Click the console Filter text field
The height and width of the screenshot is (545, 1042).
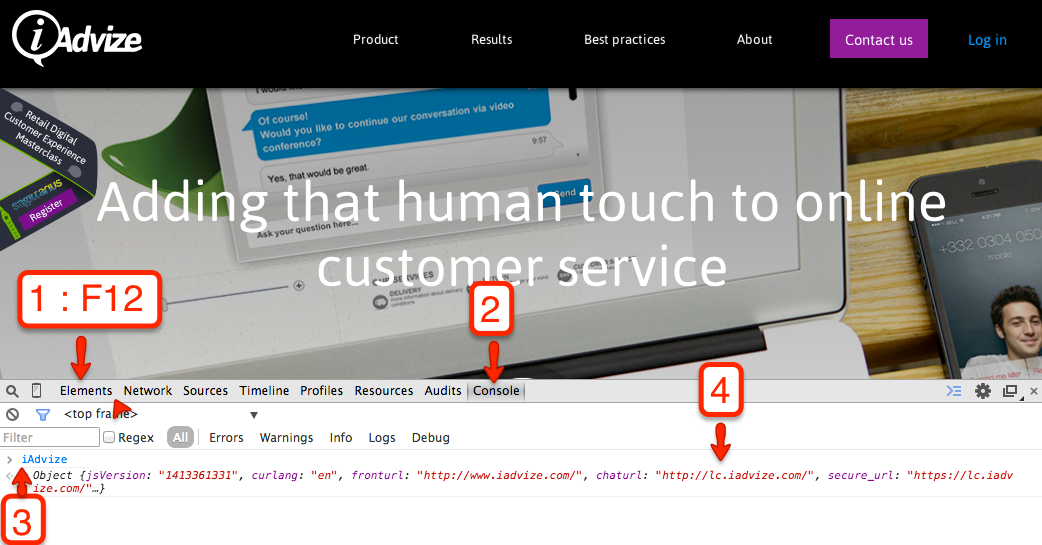coord(50,437)
